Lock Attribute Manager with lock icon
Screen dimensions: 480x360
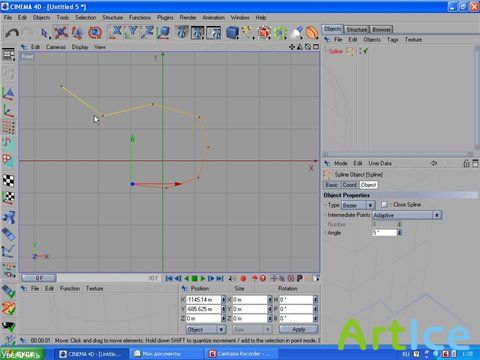point(466,163)
